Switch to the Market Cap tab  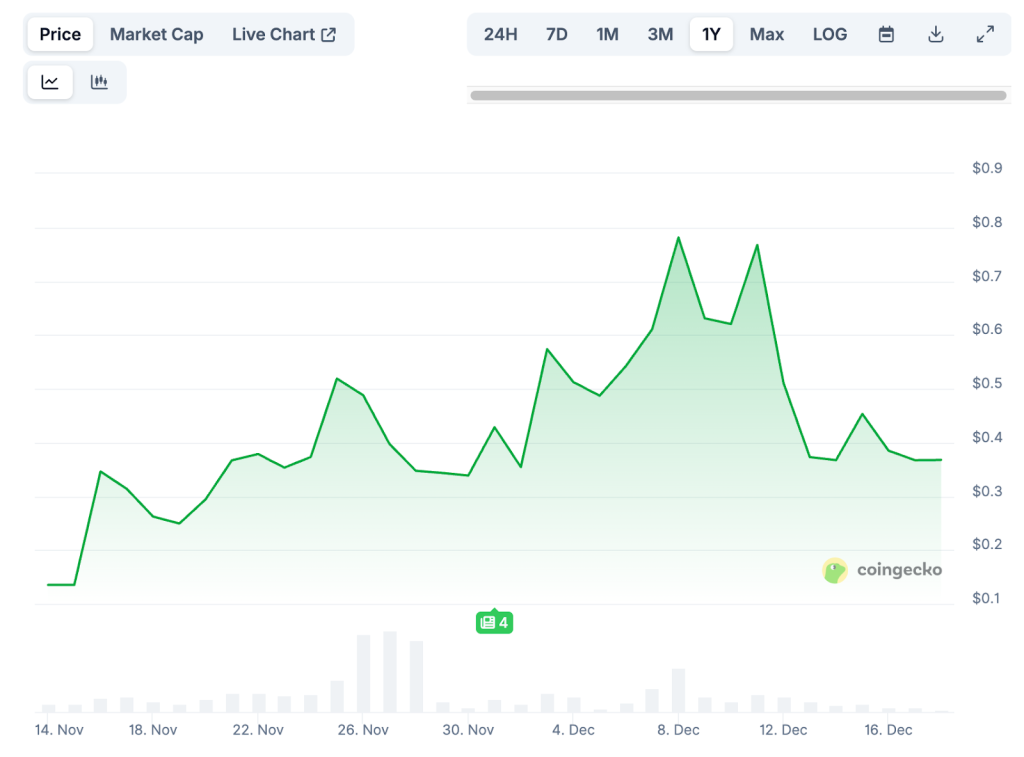point(156,34)
